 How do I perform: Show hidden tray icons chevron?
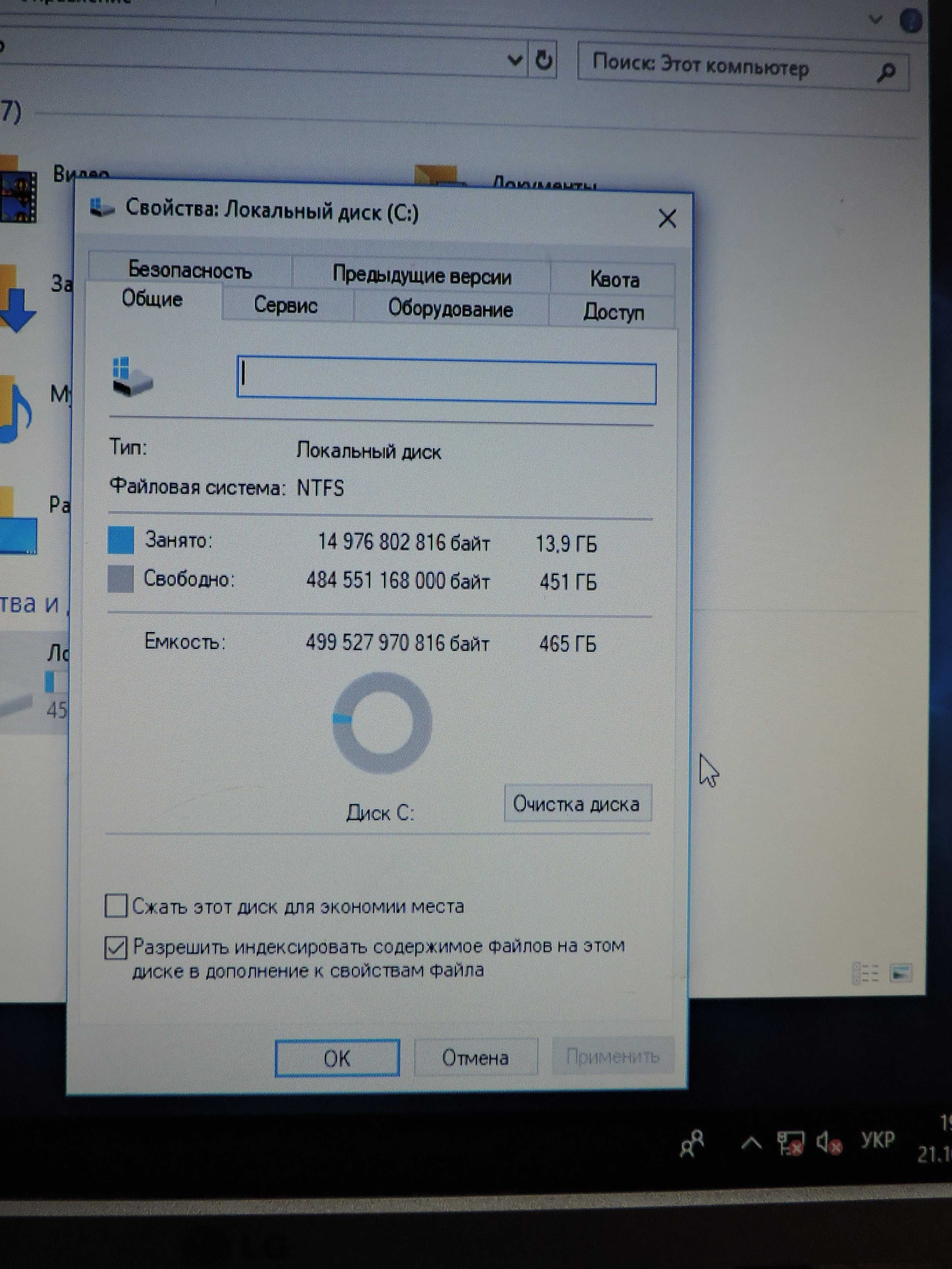(751, 1143)
